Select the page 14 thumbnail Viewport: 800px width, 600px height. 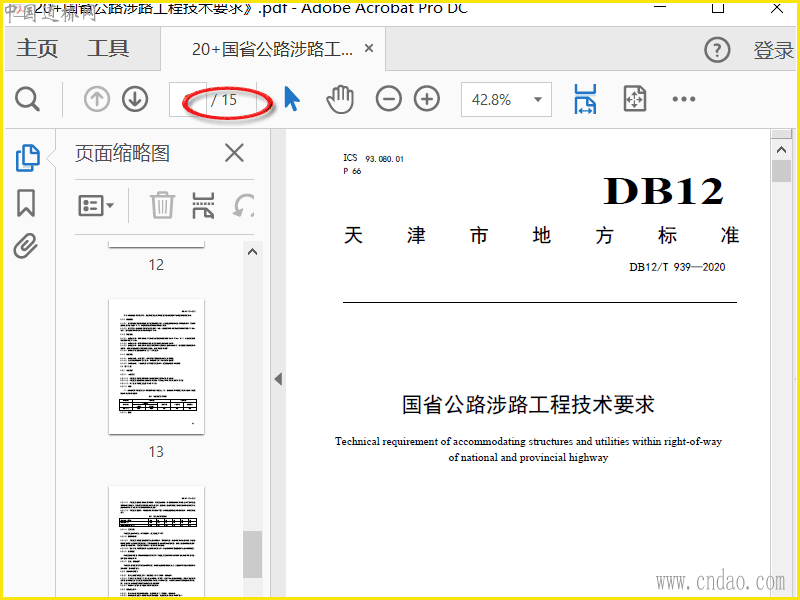pos(157,542)
